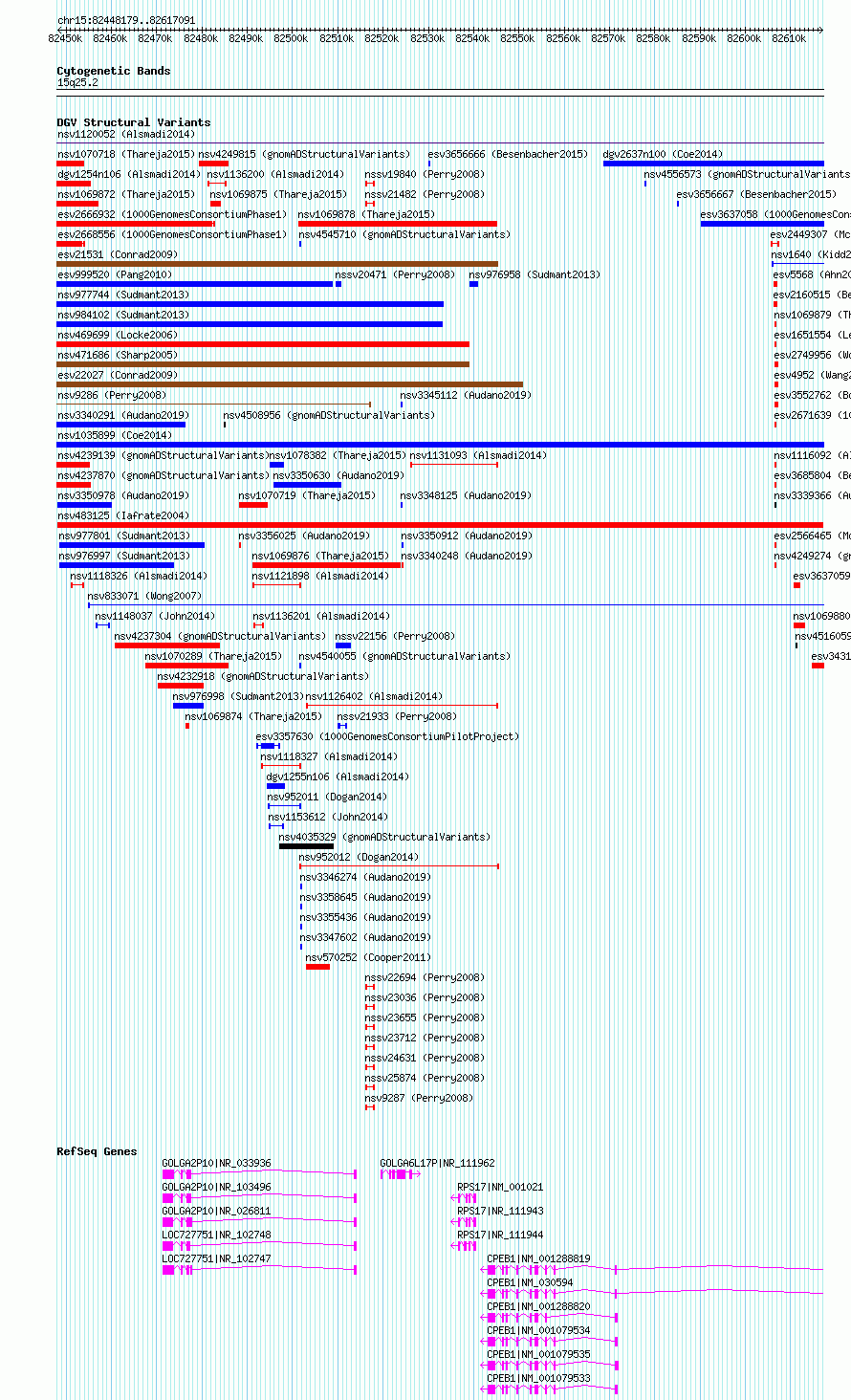Screen dimensions: 851x1400
Task: Open gene GOLGA2P10|NR_033936
Action: (x=216, y=1164)
